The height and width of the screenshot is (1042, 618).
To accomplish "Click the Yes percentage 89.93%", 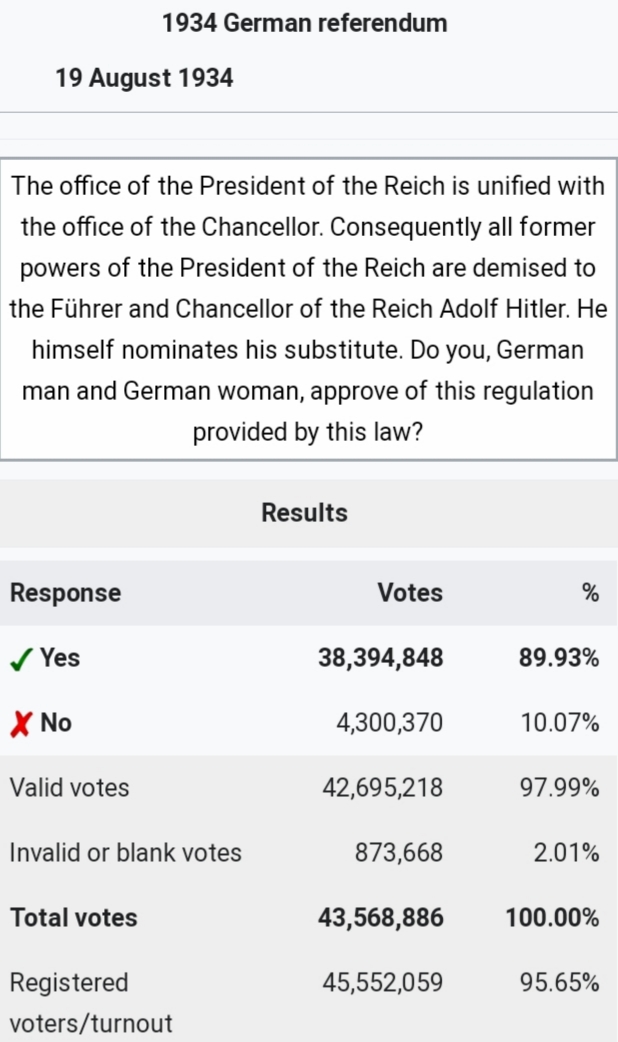I will [559, 658].
